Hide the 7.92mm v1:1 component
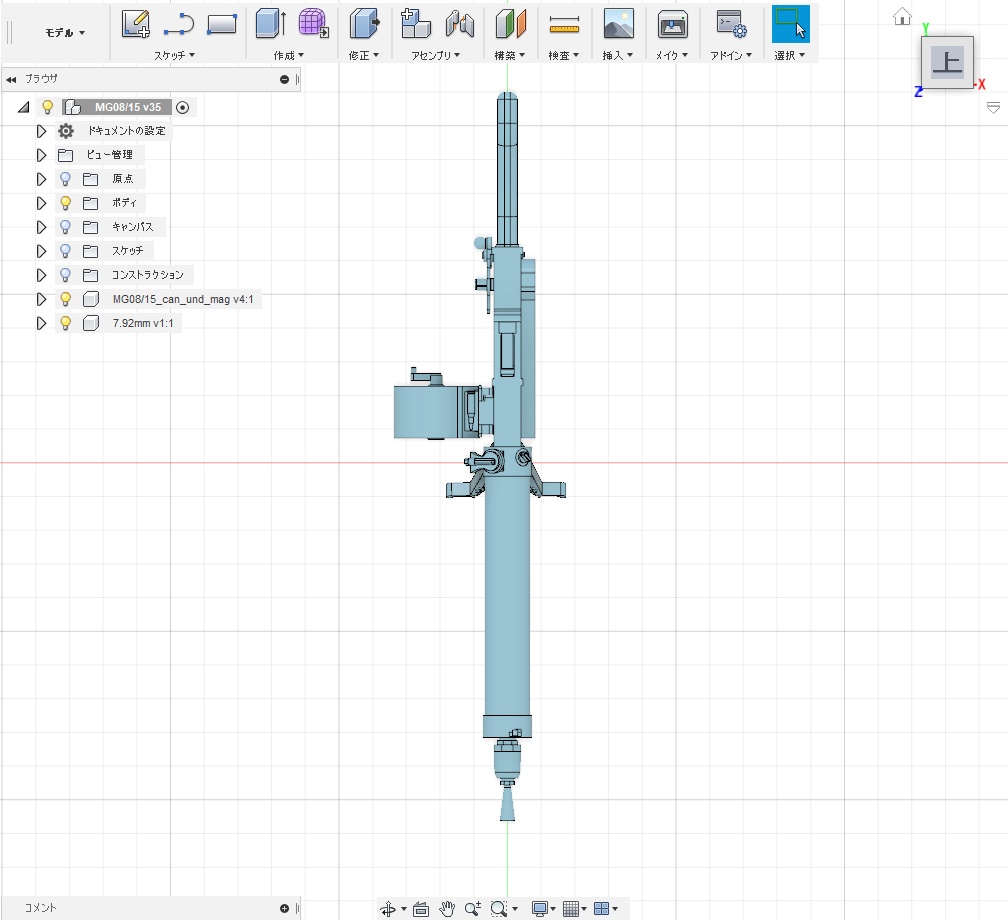The image size is (1008, 920). pyautogui.click(x=66, y=323)
